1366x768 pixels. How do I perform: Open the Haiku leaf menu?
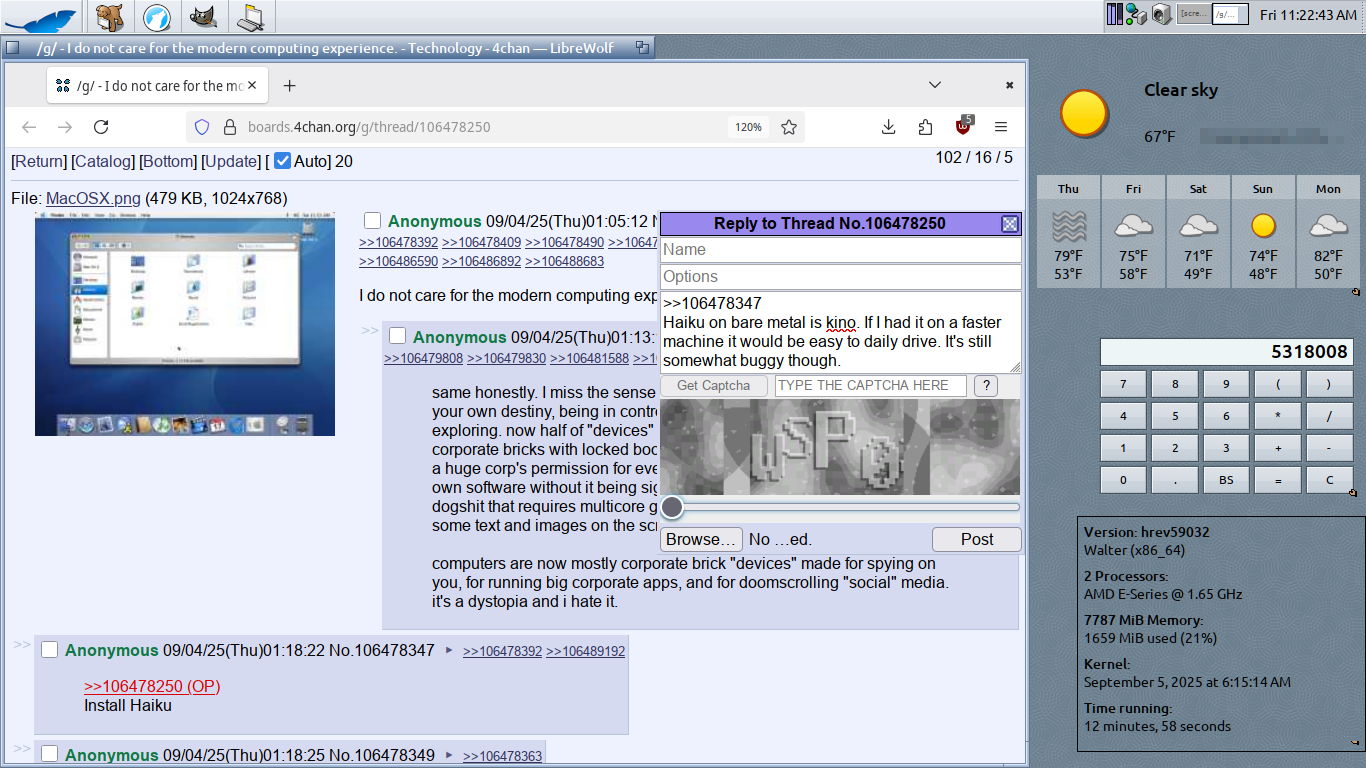42,17
